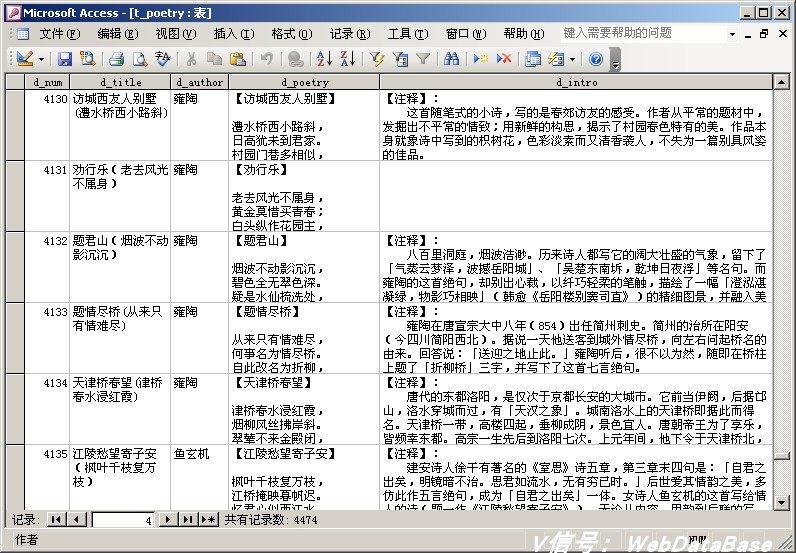Open the 帮助 menu
The image size is (796, 553).
(x=523, y=34)
